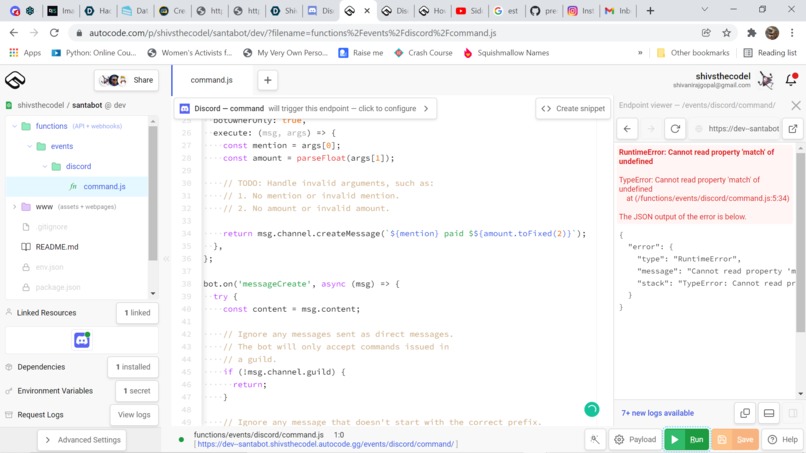The height and width of the screenshot is (453, 806).
Task: Open a new browser tab
Action: tap(650, 10)
